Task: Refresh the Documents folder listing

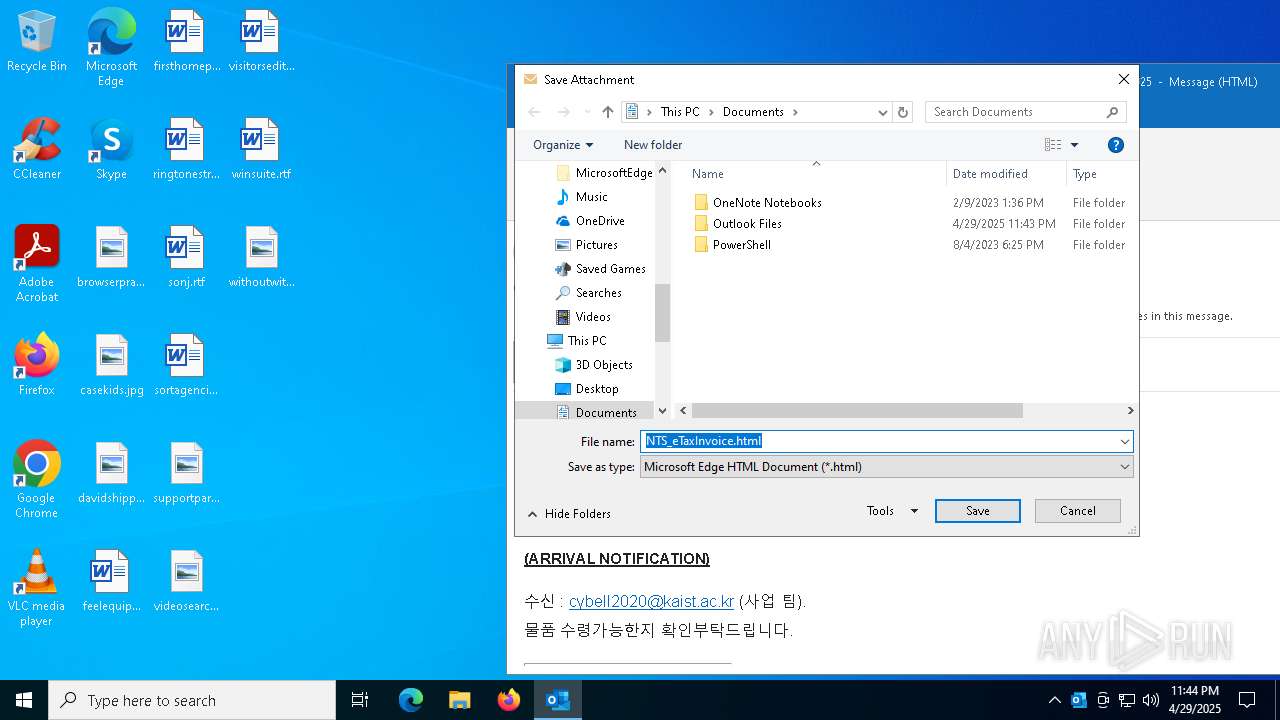Action: click(903, 112)
